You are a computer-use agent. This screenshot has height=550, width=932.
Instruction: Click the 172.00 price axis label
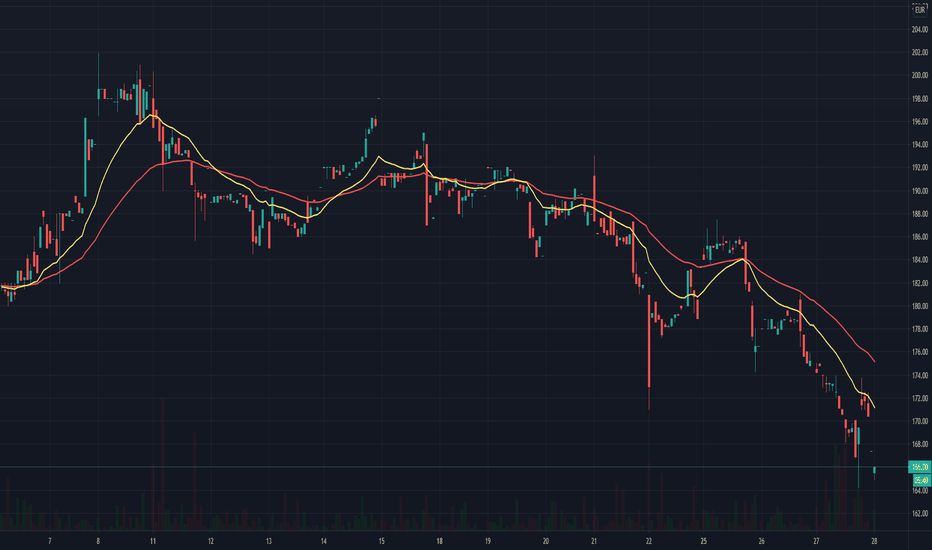920,398
